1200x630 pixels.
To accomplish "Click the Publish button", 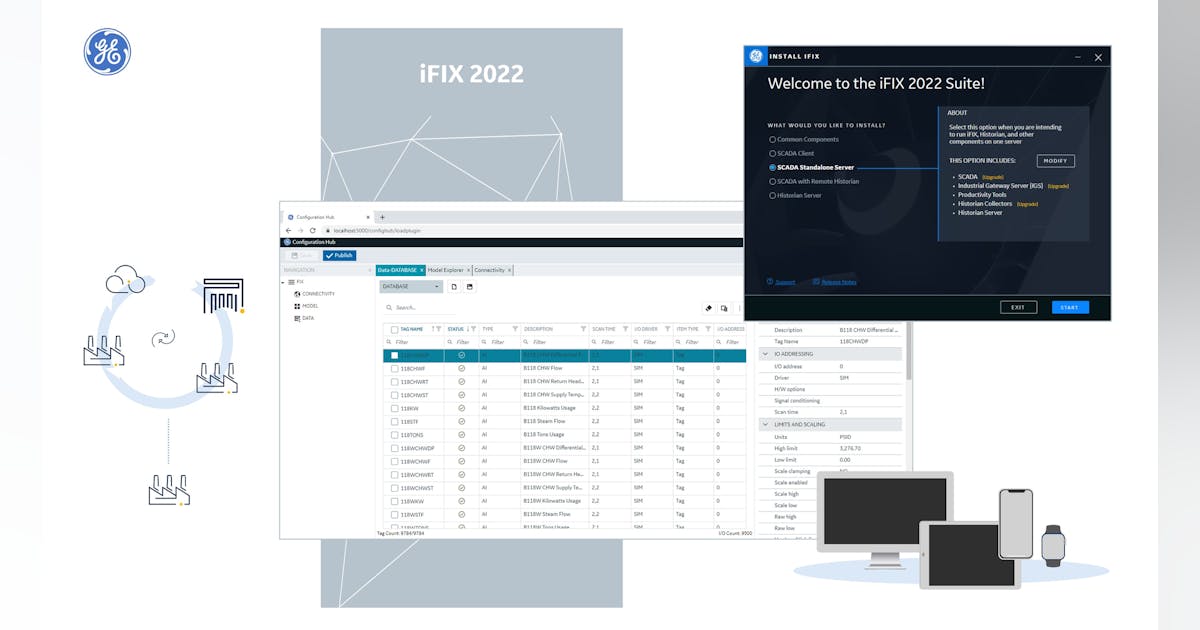I will coord(339,255).
